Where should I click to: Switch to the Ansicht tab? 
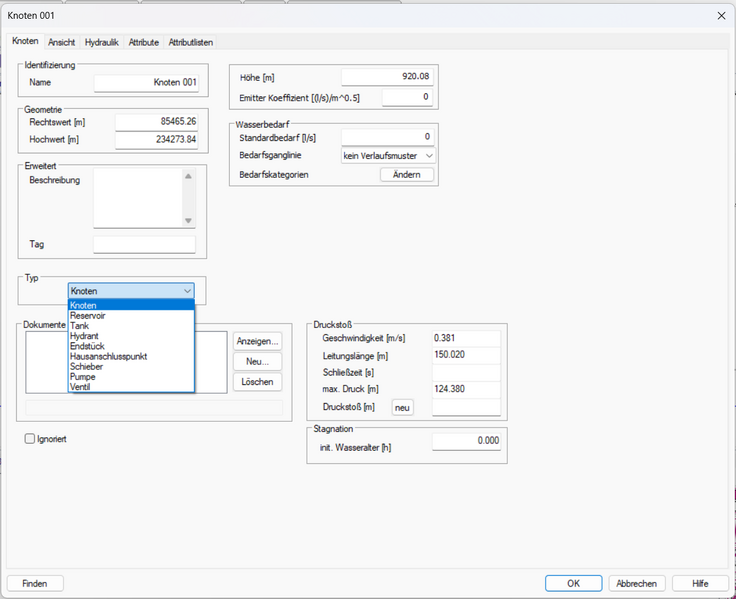[61, 42]
